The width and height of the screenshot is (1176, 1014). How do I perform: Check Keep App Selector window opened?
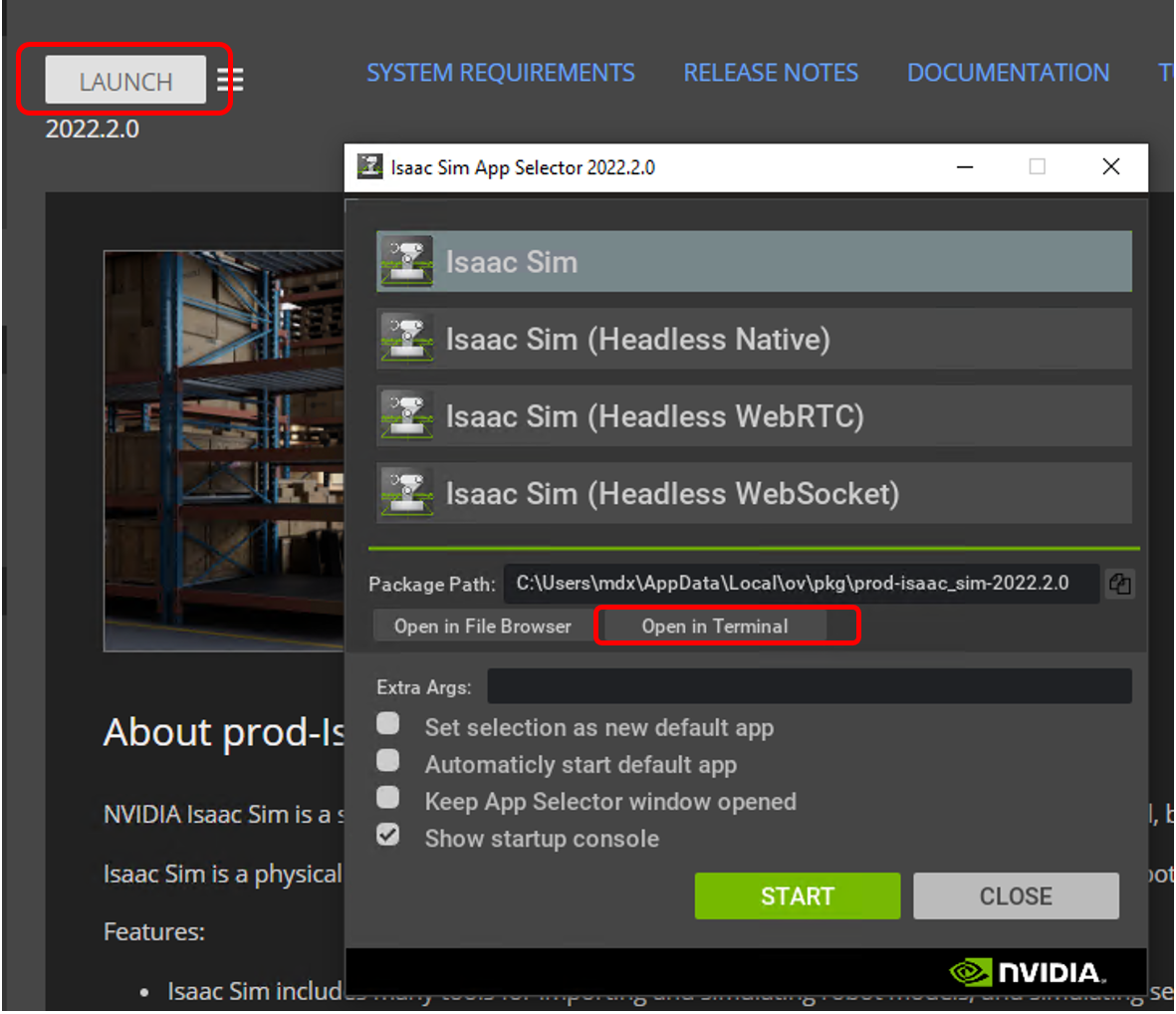pyautogui.click(x=387, y=797)
